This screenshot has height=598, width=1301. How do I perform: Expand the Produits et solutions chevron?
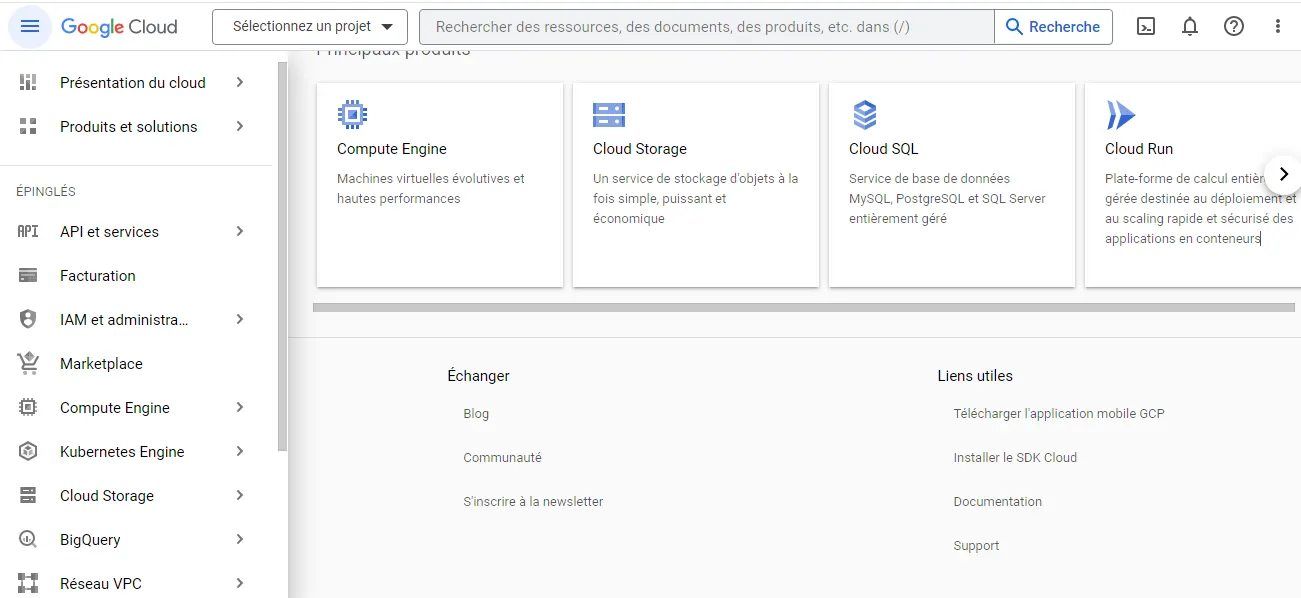(x=240, y=127)
